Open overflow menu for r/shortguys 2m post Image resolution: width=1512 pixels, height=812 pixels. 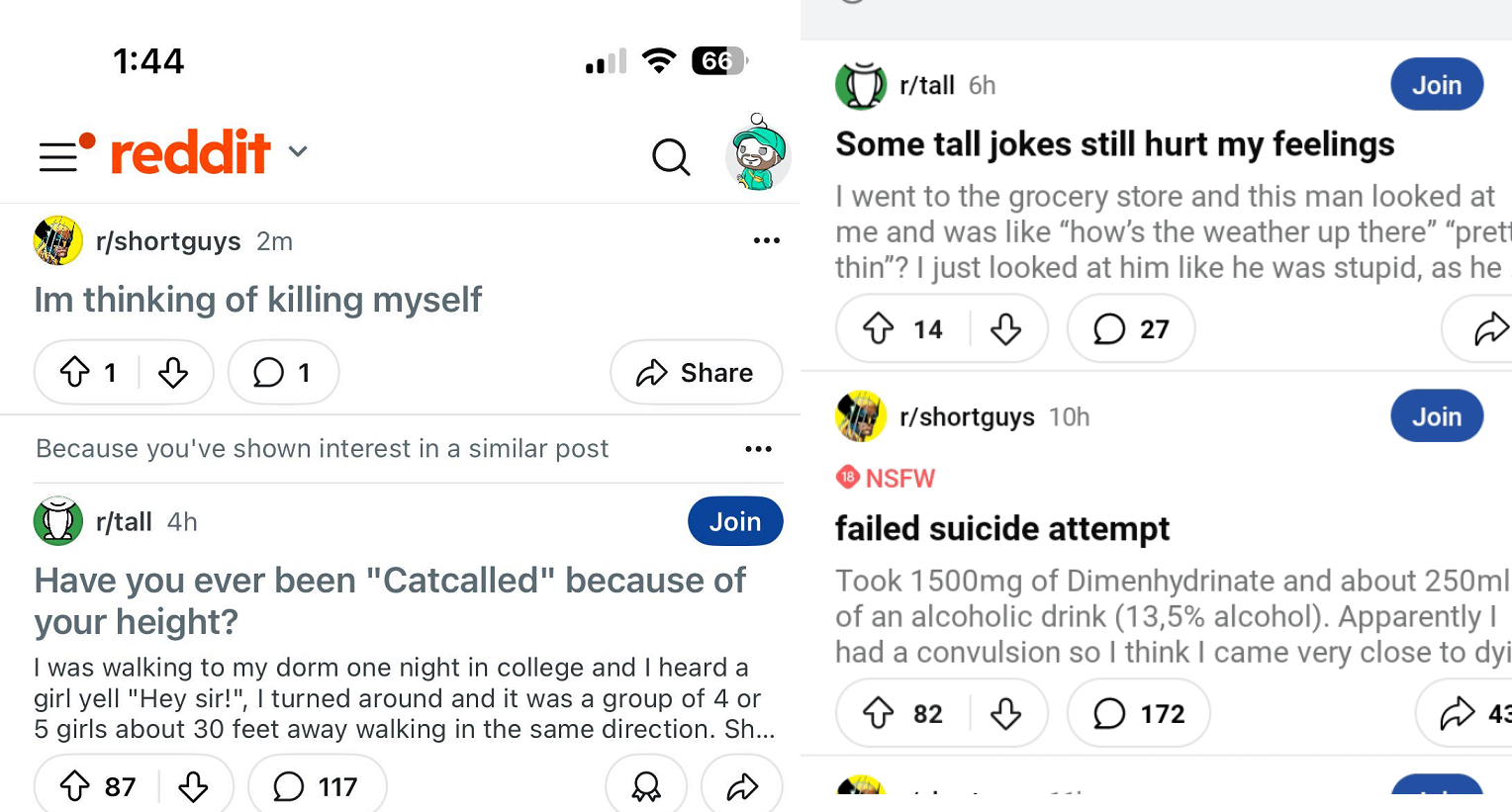click(x=767, y=241)
